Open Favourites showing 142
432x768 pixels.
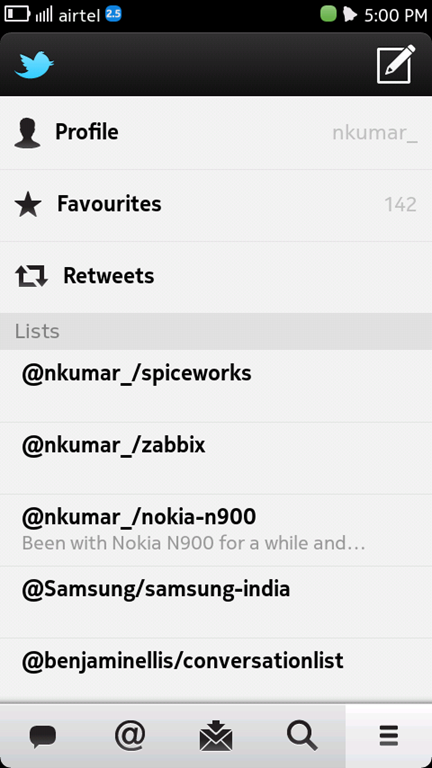point(216,205)
